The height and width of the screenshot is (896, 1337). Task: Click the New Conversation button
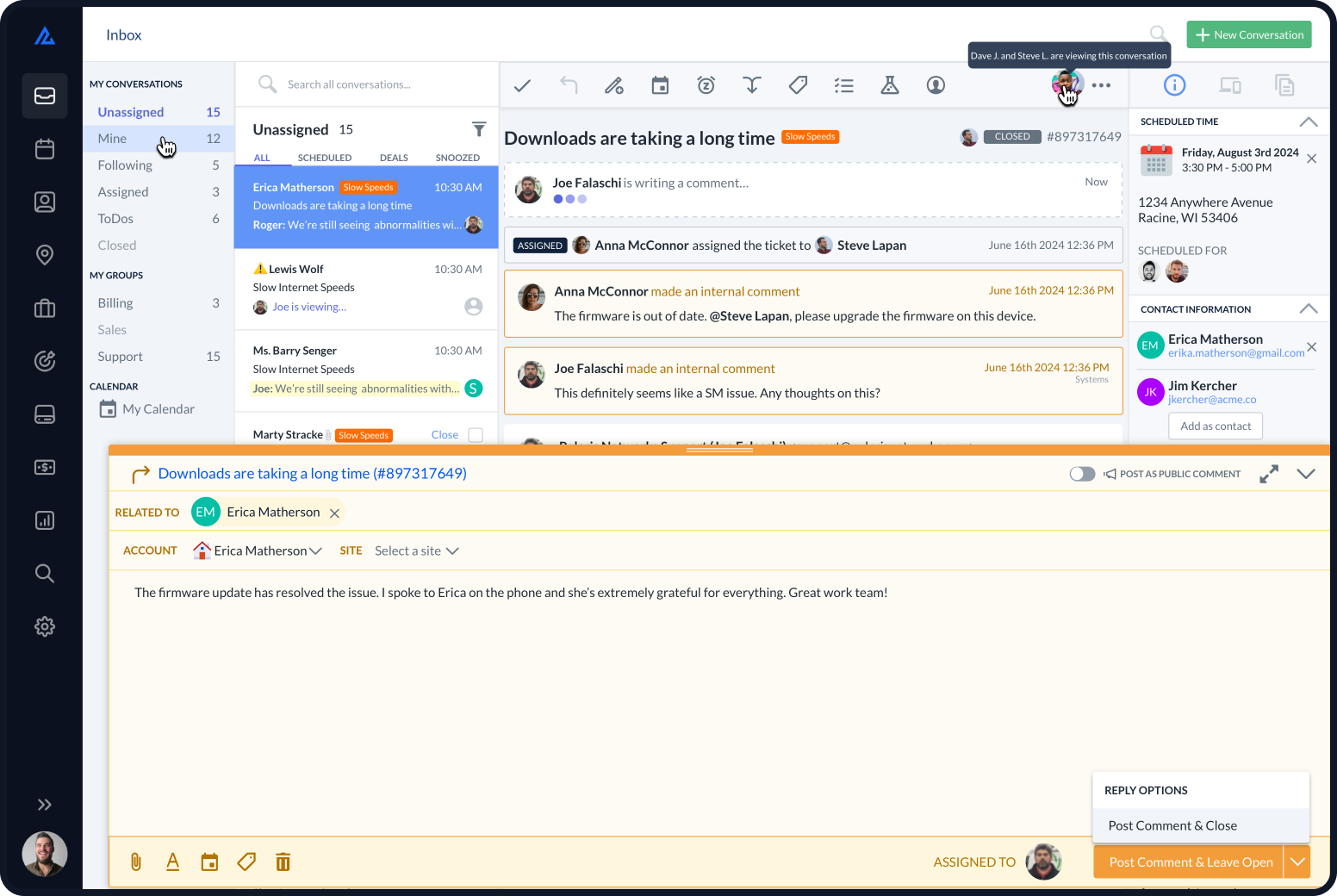coord(1248,34)
